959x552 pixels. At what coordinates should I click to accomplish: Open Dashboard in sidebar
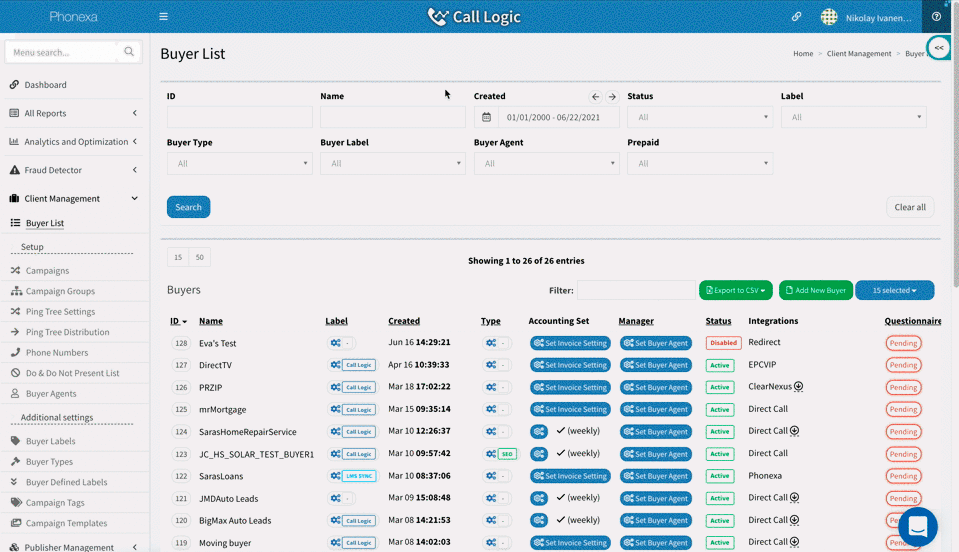pyautogui.click(x=45, y=85)
